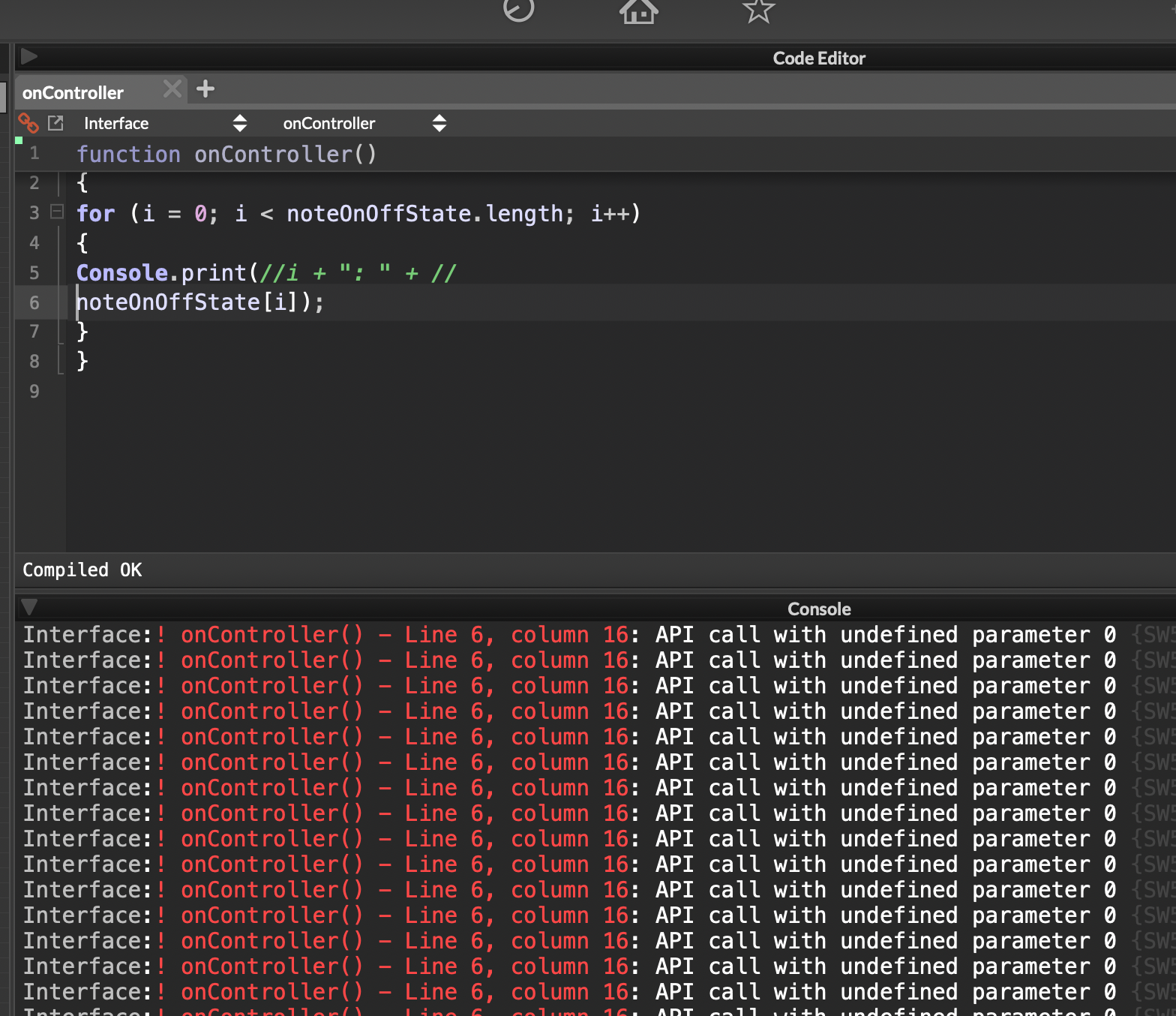Click the circular clock icon in the top bar
1176x1016 pixels.
[518, 10]
